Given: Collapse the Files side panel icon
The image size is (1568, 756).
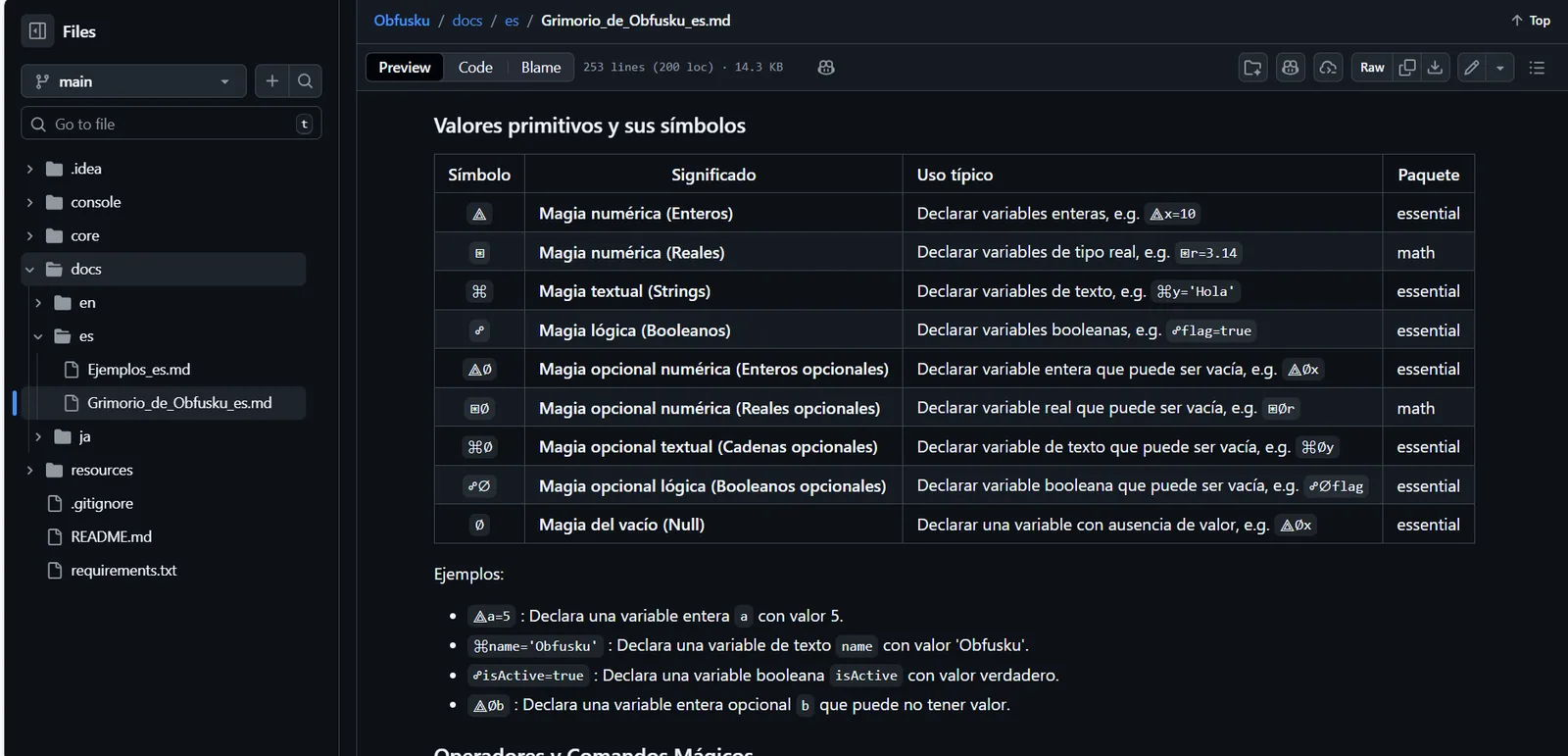Looking at the screenshot, I should point(37,30).
